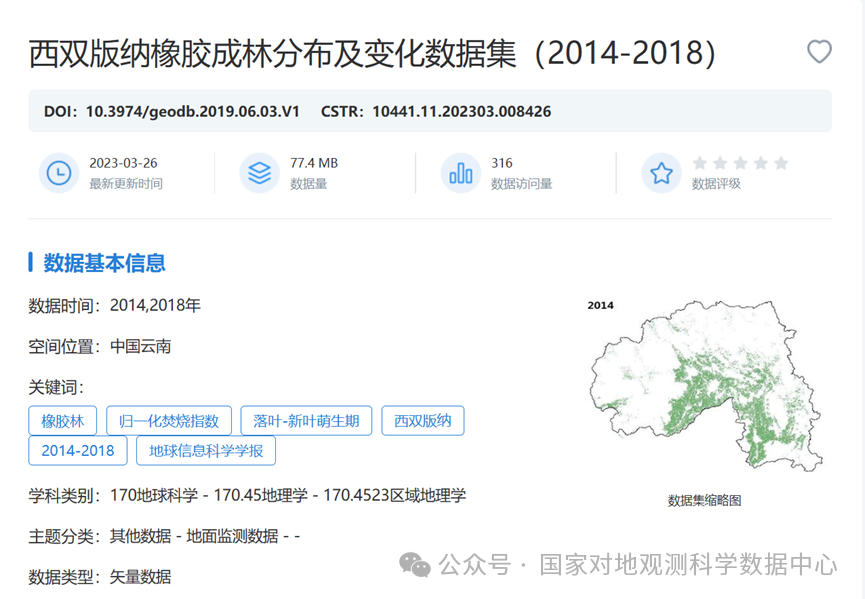The image size is (865, 599).
Task: Click the DOI 10.3974/geodb.2019.06.03.V1 text
Action: (x=172, y=111)
